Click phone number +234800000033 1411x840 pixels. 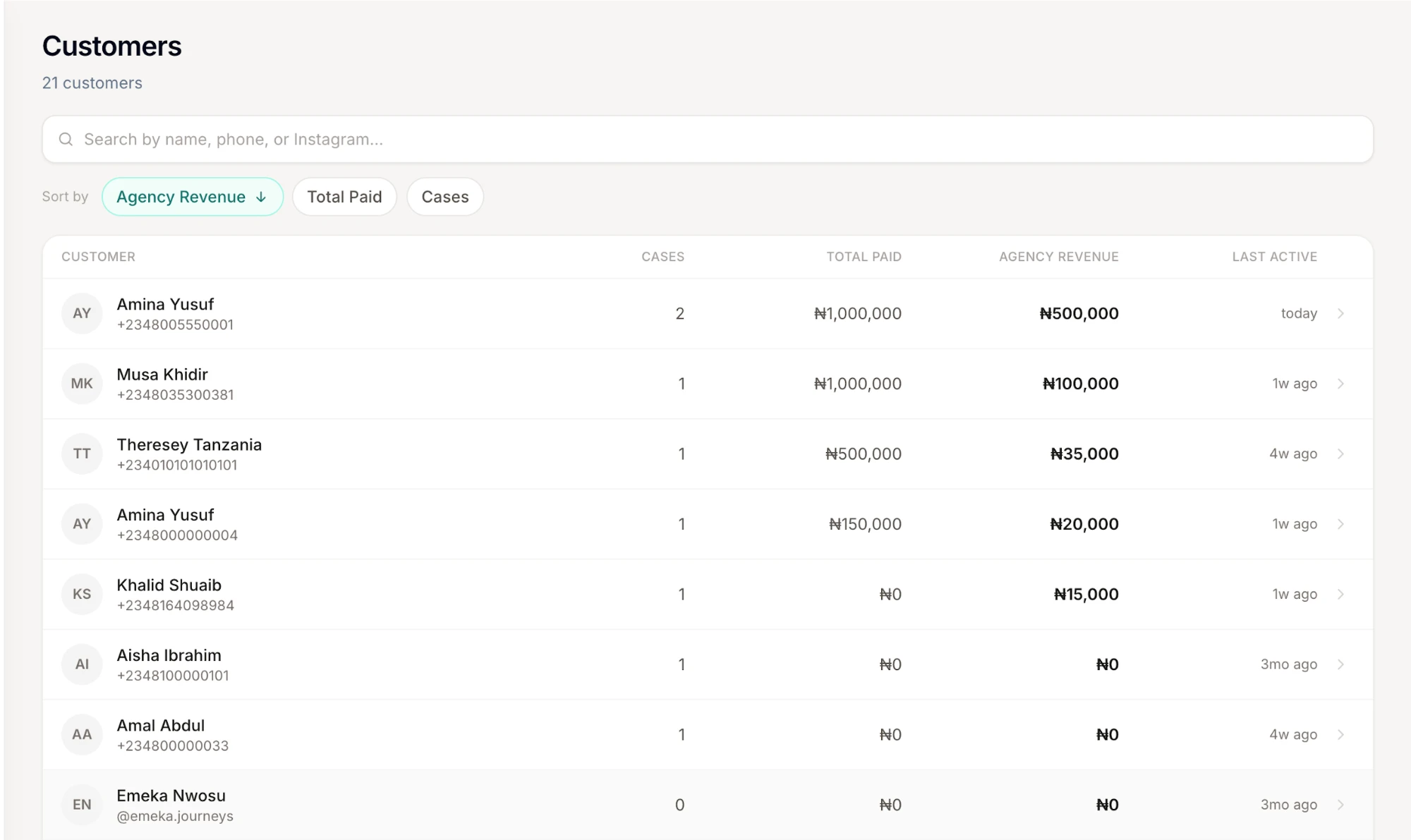(x=173, y=745)
